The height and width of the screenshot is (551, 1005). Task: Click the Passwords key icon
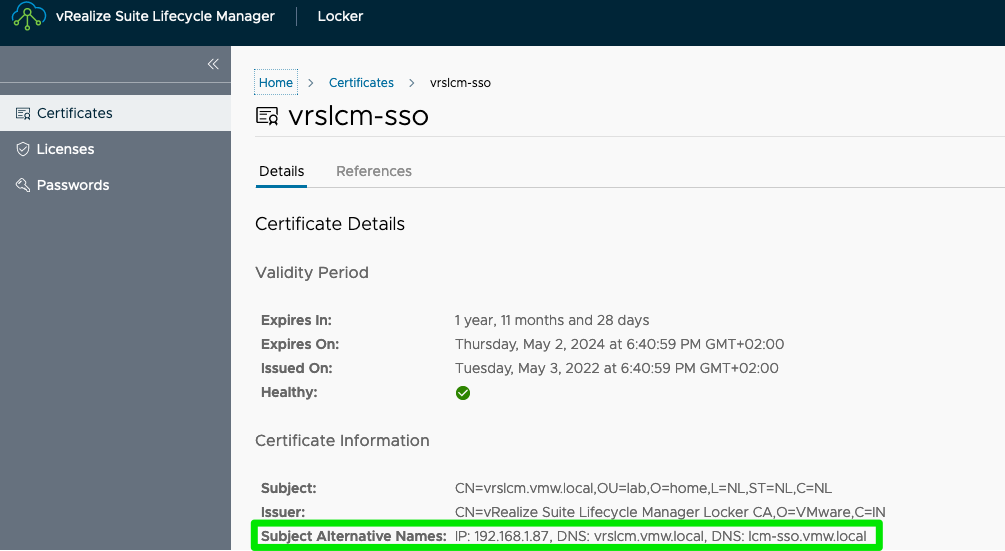point(23,185)
